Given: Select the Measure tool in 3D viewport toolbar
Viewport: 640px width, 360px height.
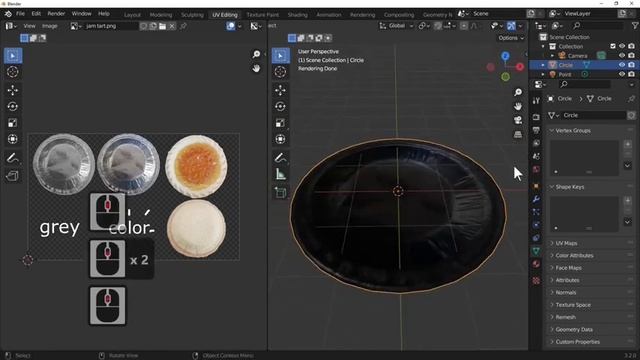Looking at the screenshot, I should (280, 175).
